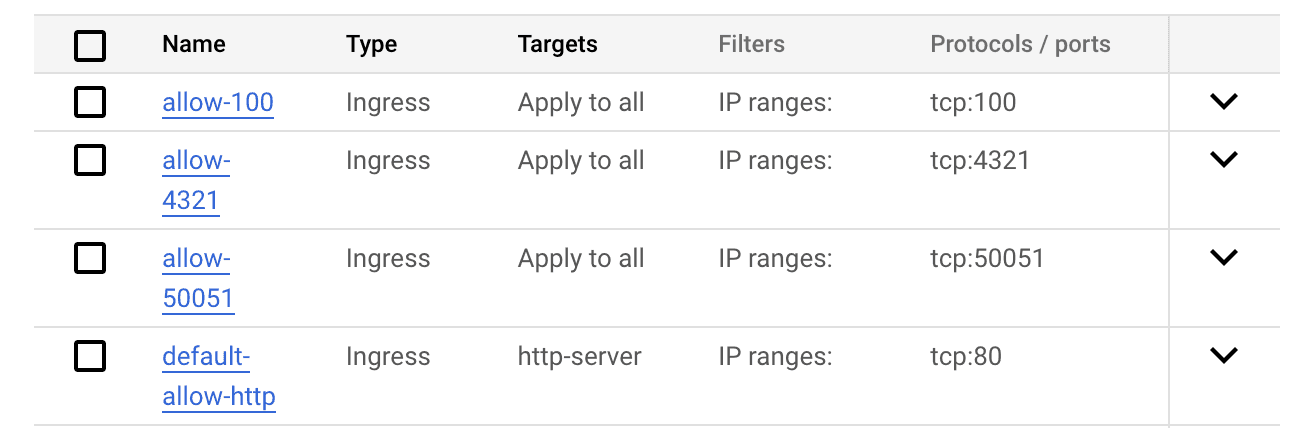Show more for the tcp:50051 row
Viewport: 1310px width, 428px height.
1224,257
